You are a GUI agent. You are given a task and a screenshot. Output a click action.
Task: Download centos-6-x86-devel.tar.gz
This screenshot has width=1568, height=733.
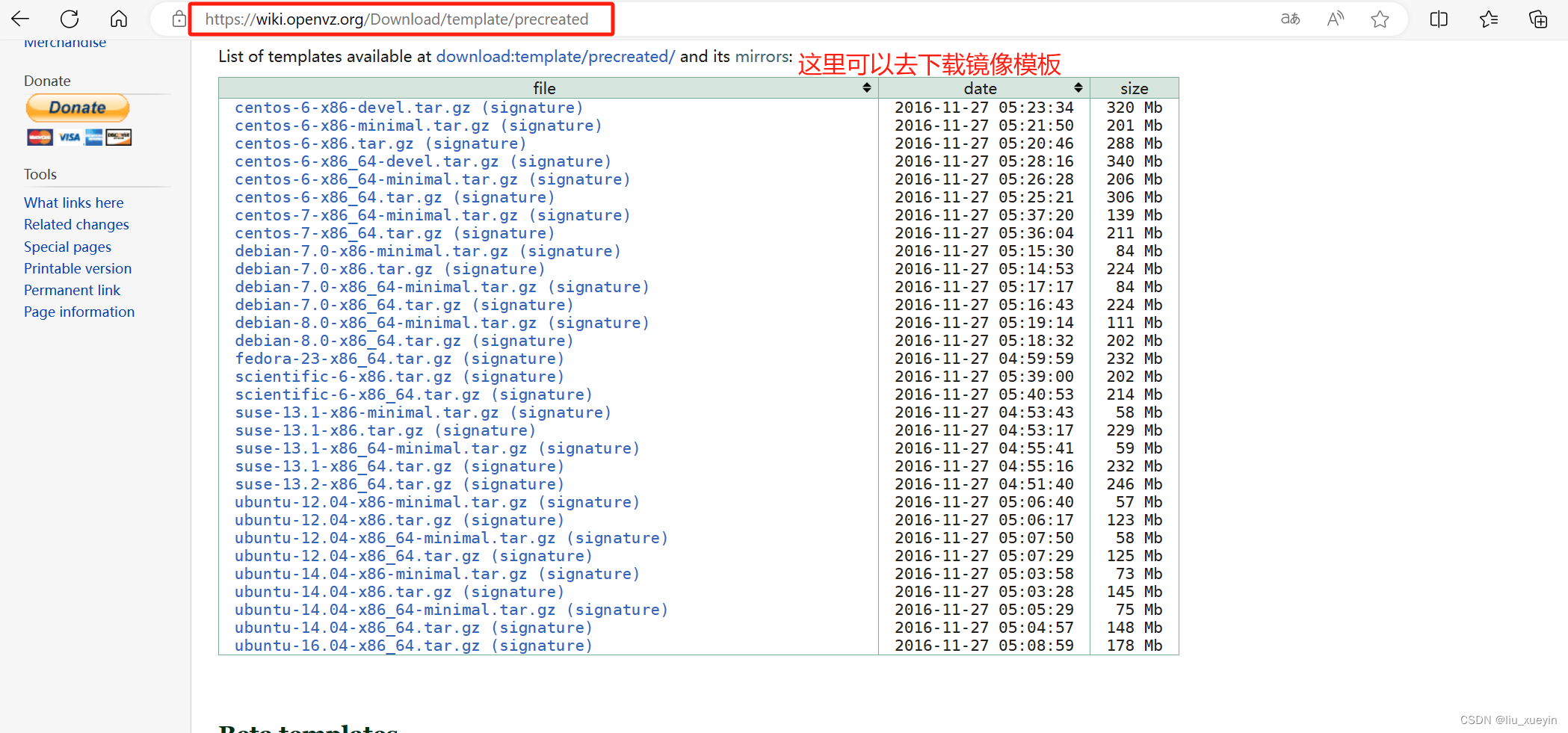(353, 108)
